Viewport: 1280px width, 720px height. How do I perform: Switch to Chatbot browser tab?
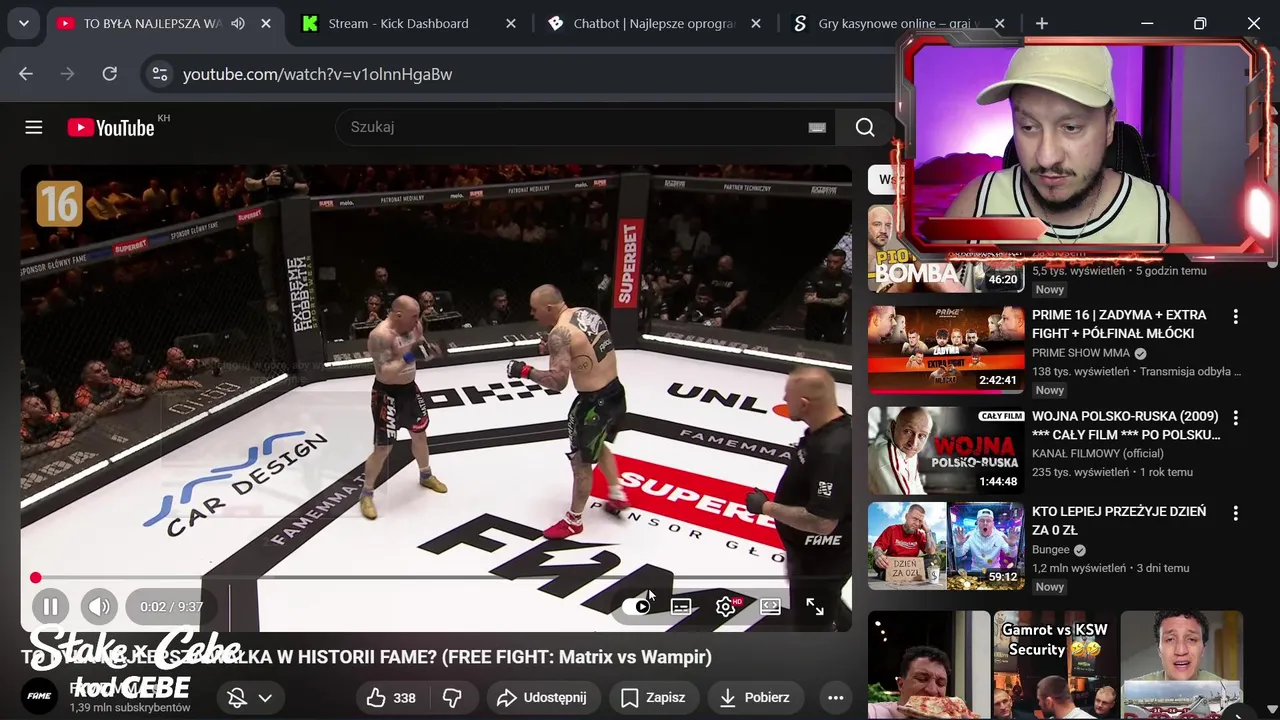tap(655, 23)
